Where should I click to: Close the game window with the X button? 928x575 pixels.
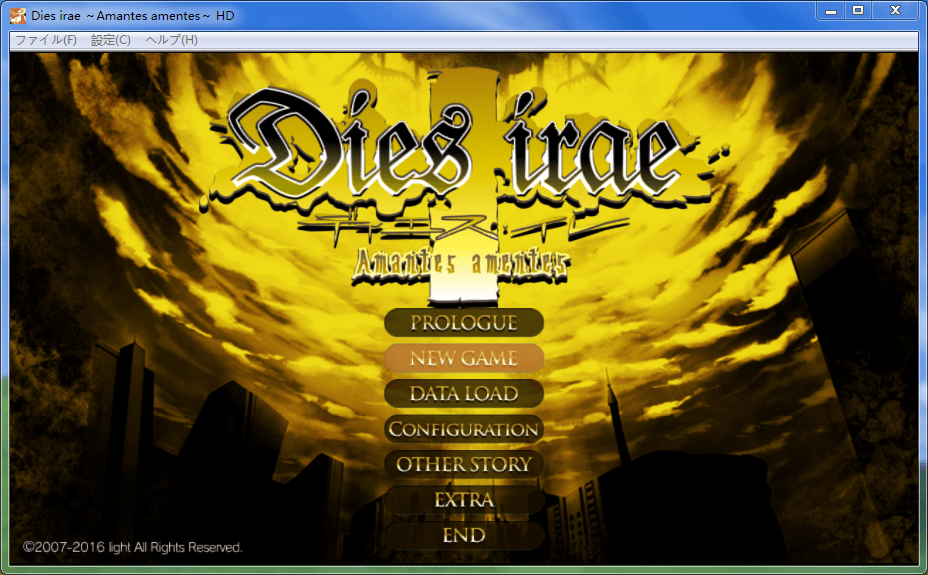point(895,10)
